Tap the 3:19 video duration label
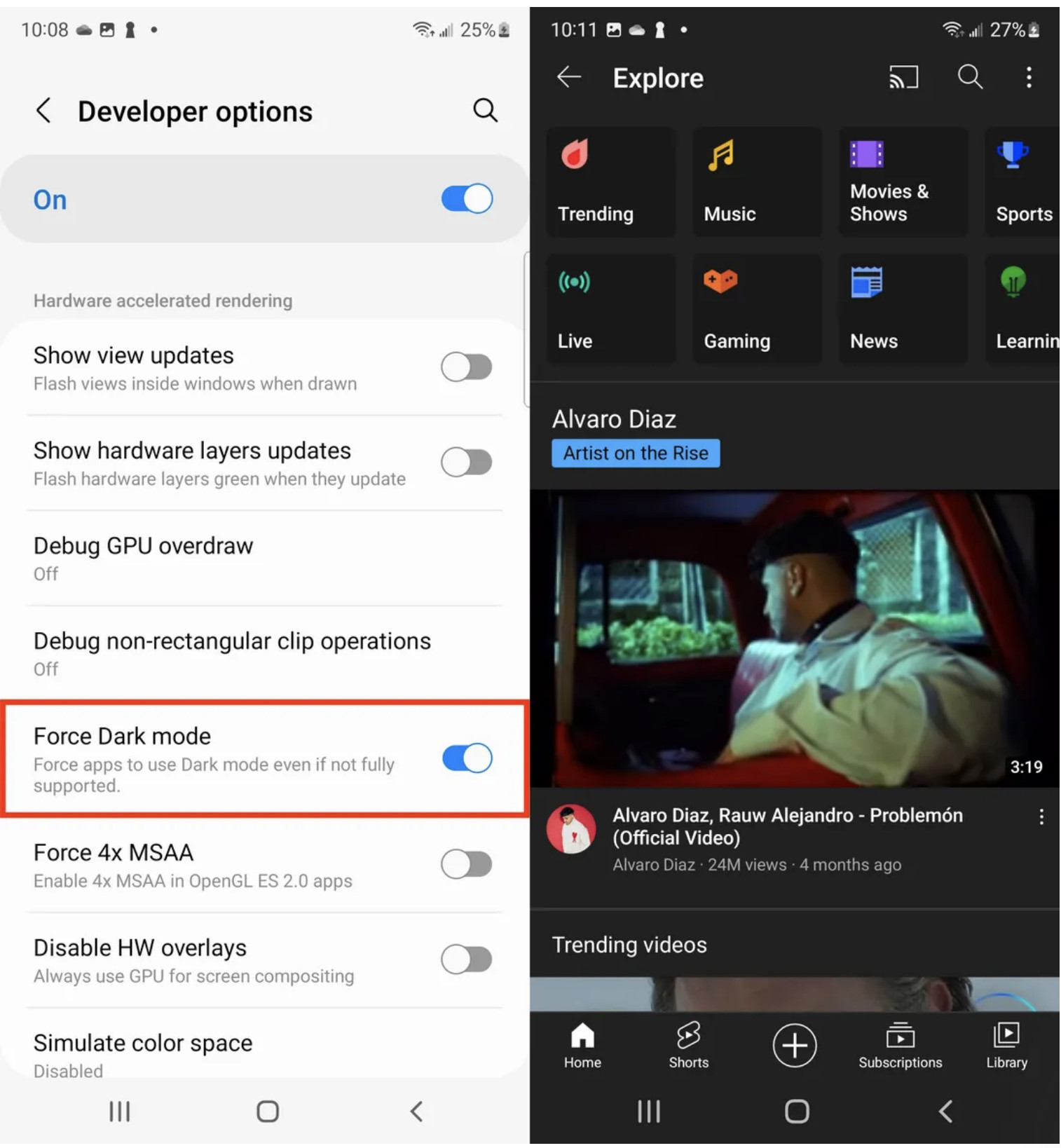This screenshot has width=1061, height=1148. point(1027,767)
